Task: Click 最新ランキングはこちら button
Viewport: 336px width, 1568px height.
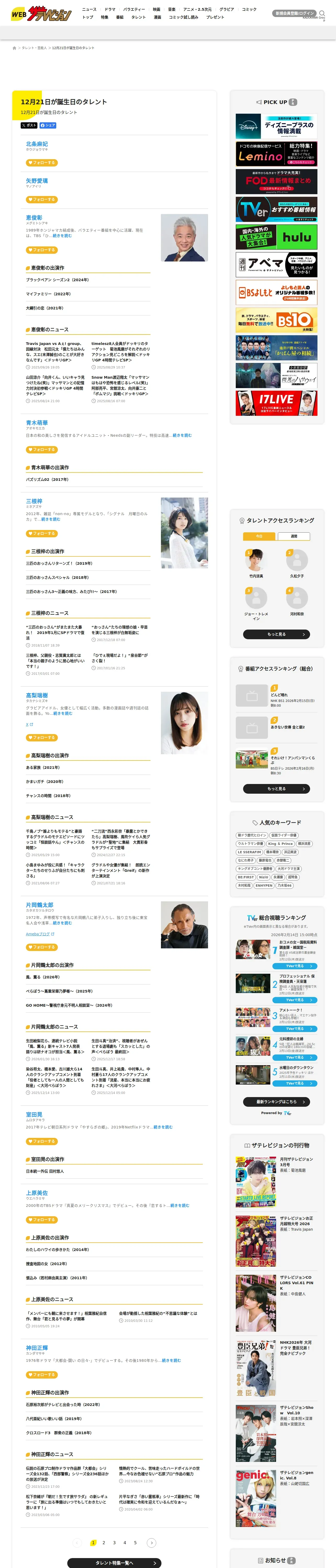Action: coord(276,1102)
